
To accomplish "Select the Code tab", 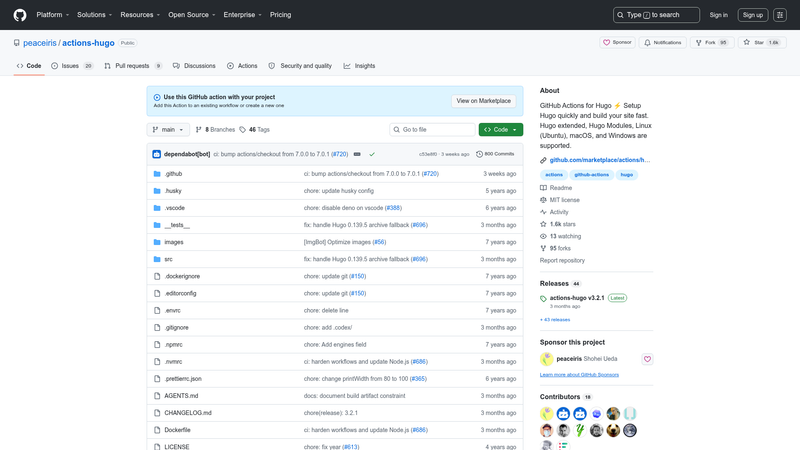I will (29, 66).
